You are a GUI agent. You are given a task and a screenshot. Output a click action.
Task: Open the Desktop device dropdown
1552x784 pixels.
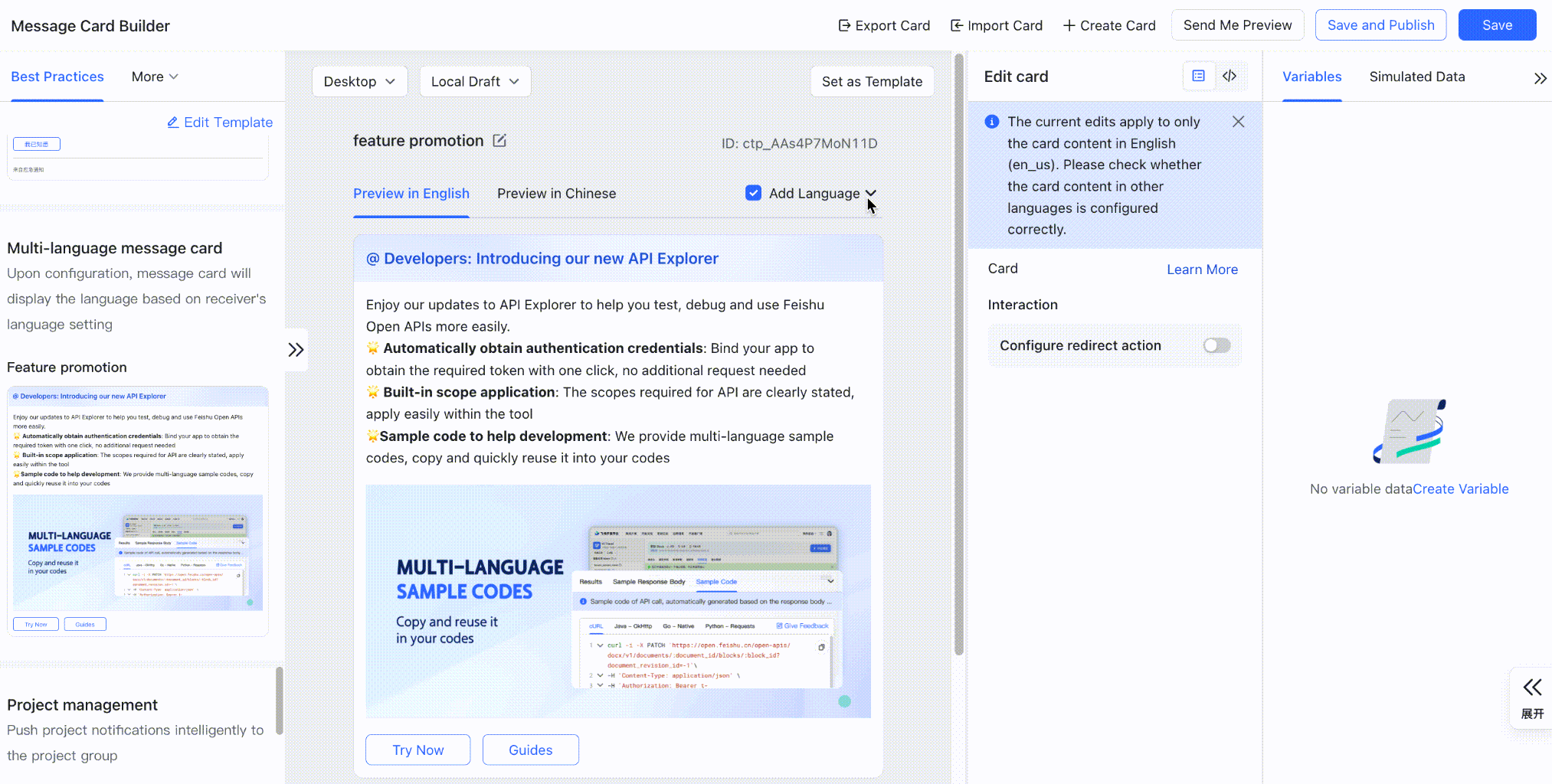click(x=359, y=81)
